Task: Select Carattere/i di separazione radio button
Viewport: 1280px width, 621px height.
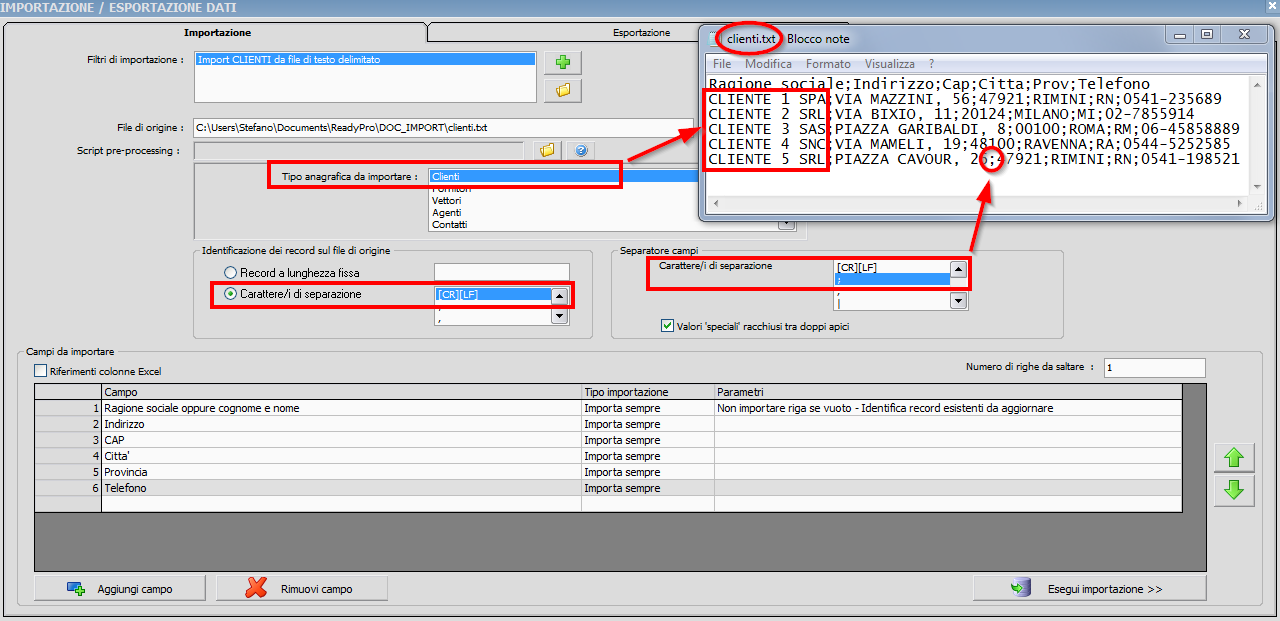Action: (231, 294)
